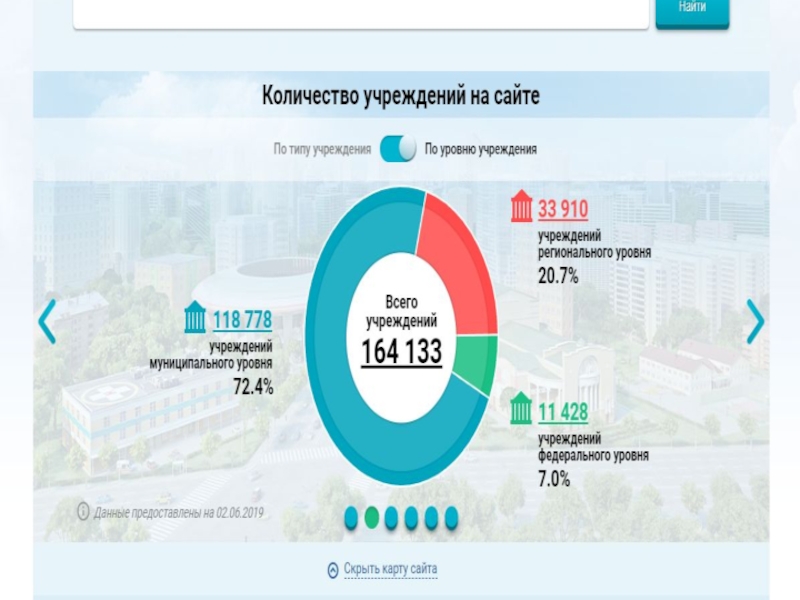Select the green active carousel dot
Screen dimensions: 800x600
372,517
